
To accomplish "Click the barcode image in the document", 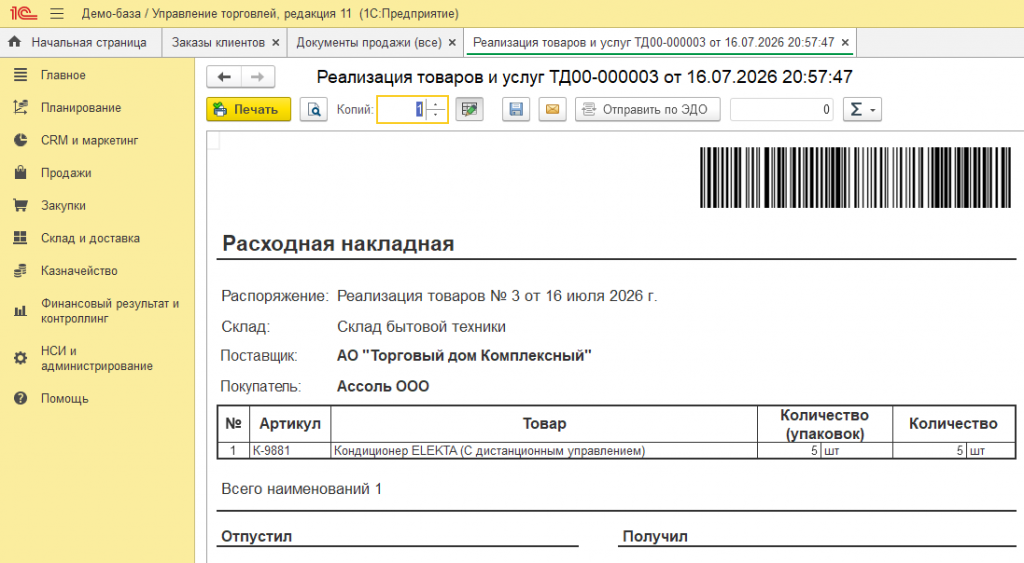I will click(856, 178).
